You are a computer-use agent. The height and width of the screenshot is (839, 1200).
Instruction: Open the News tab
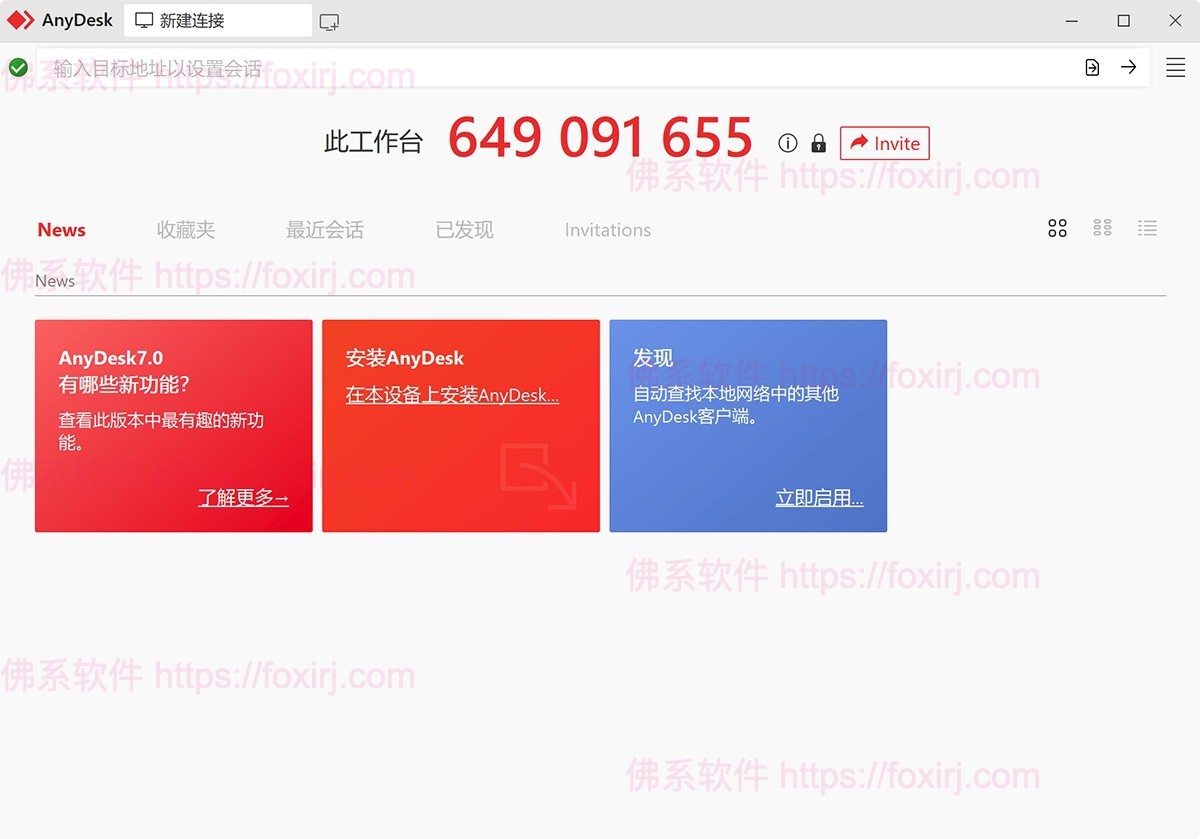(x=61, y=229)
